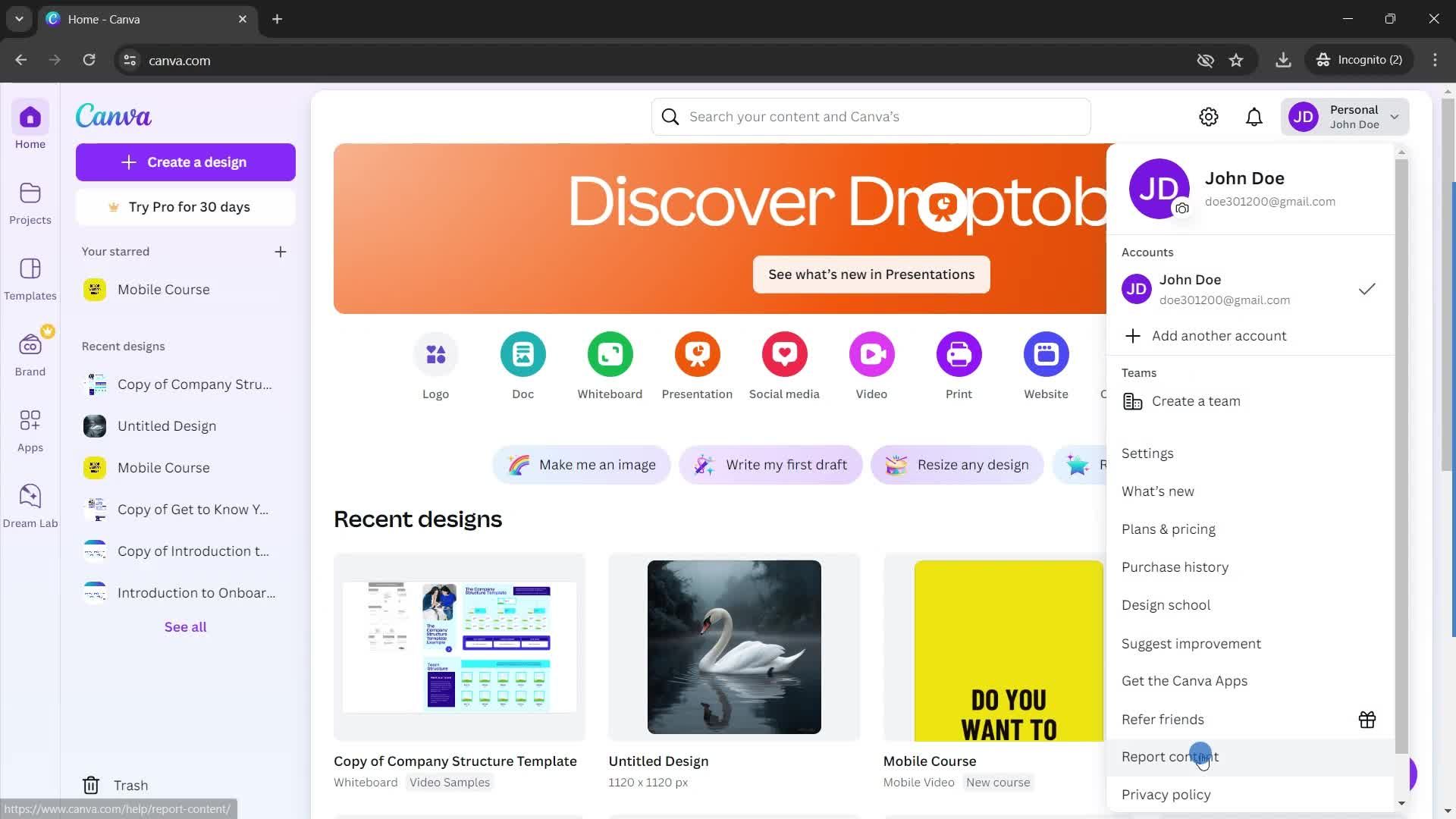Open Trash in the sidebar

click(x=116, y=785)
